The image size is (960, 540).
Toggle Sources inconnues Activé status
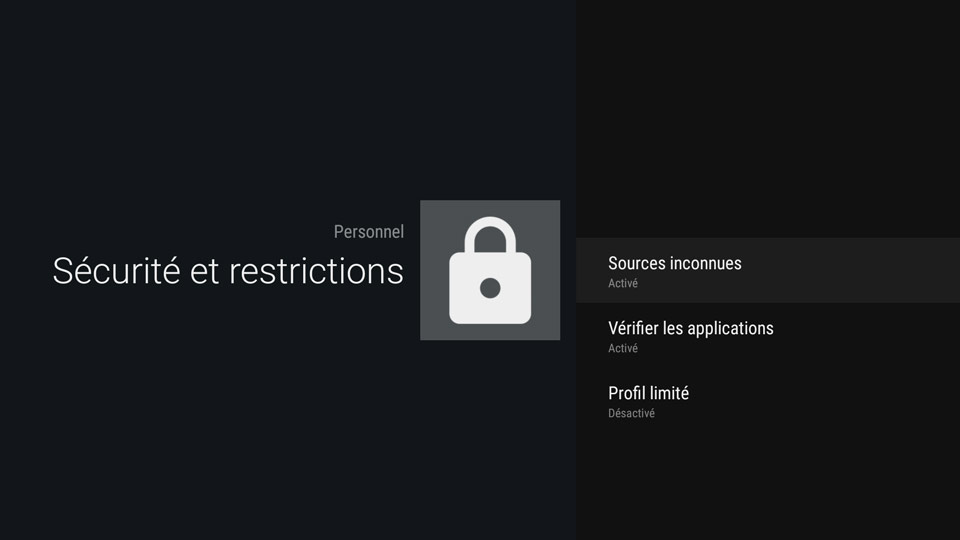tap(623, 283)
